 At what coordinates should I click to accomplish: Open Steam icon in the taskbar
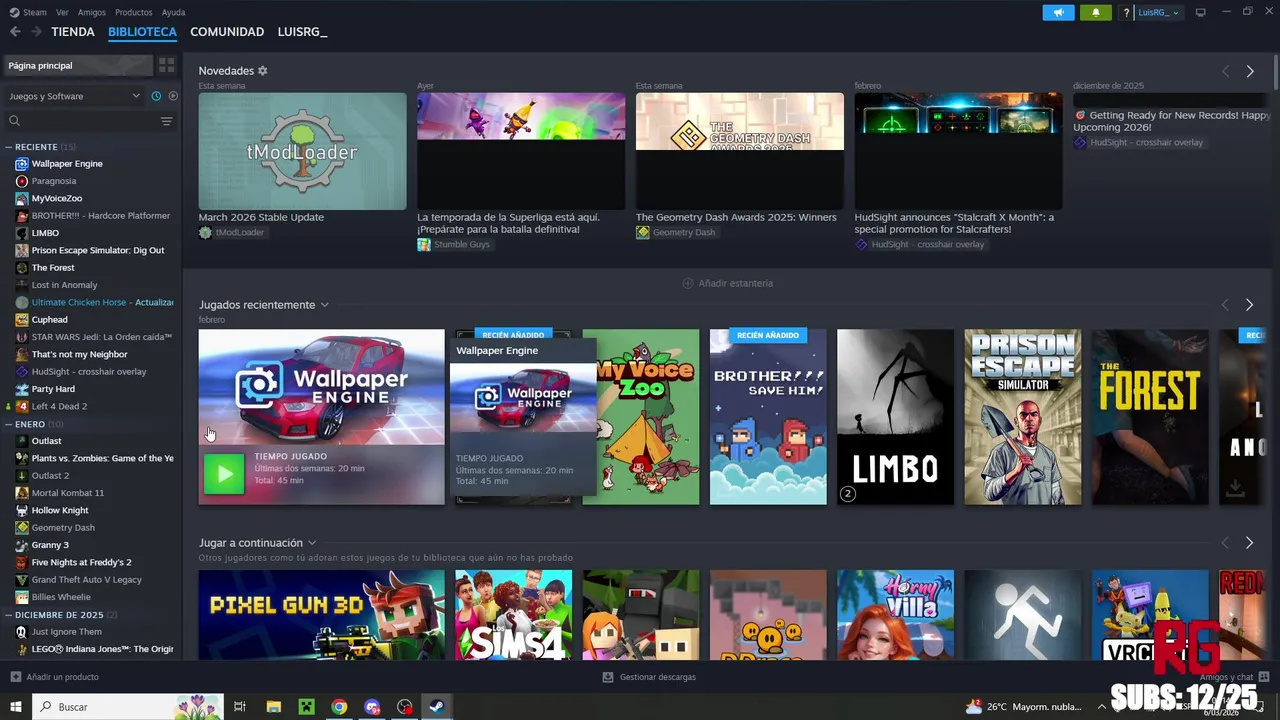[437, 707]
